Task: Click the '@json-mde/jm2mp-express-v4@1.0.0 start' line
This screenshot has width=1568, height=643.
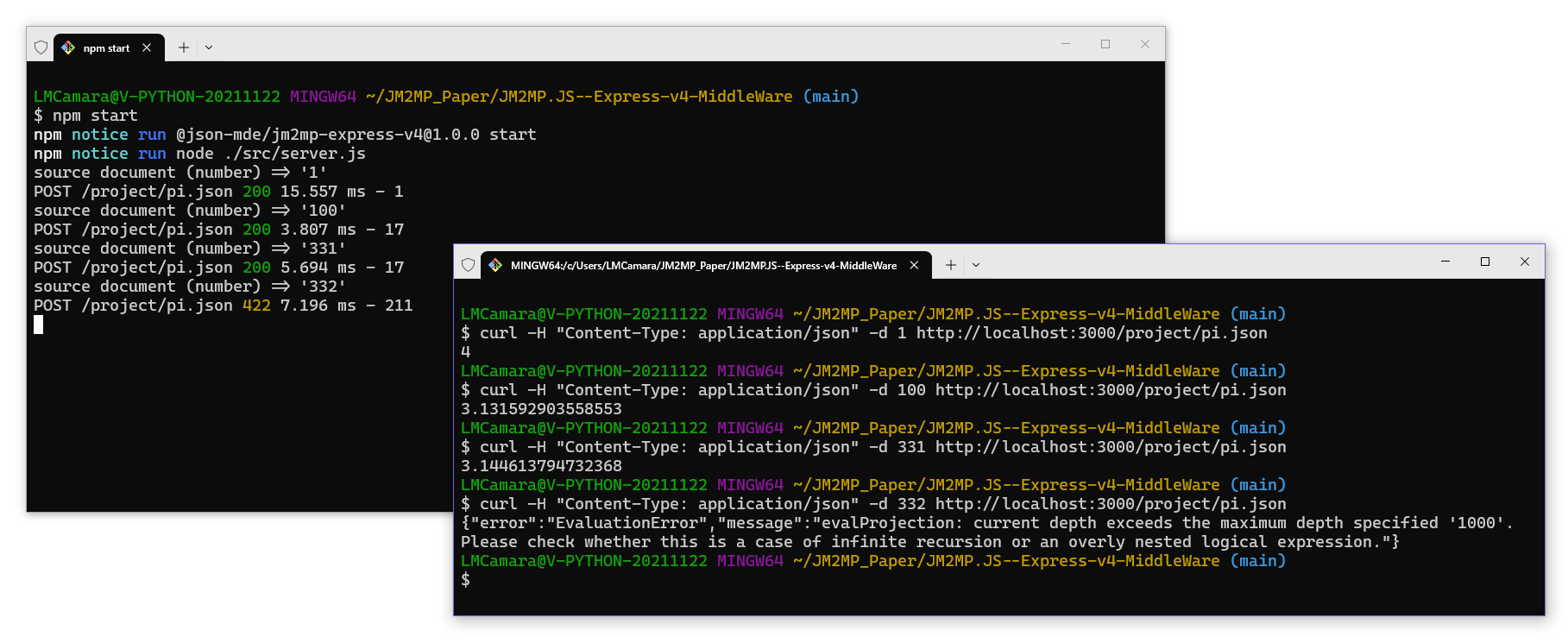Action: point(285,135)
